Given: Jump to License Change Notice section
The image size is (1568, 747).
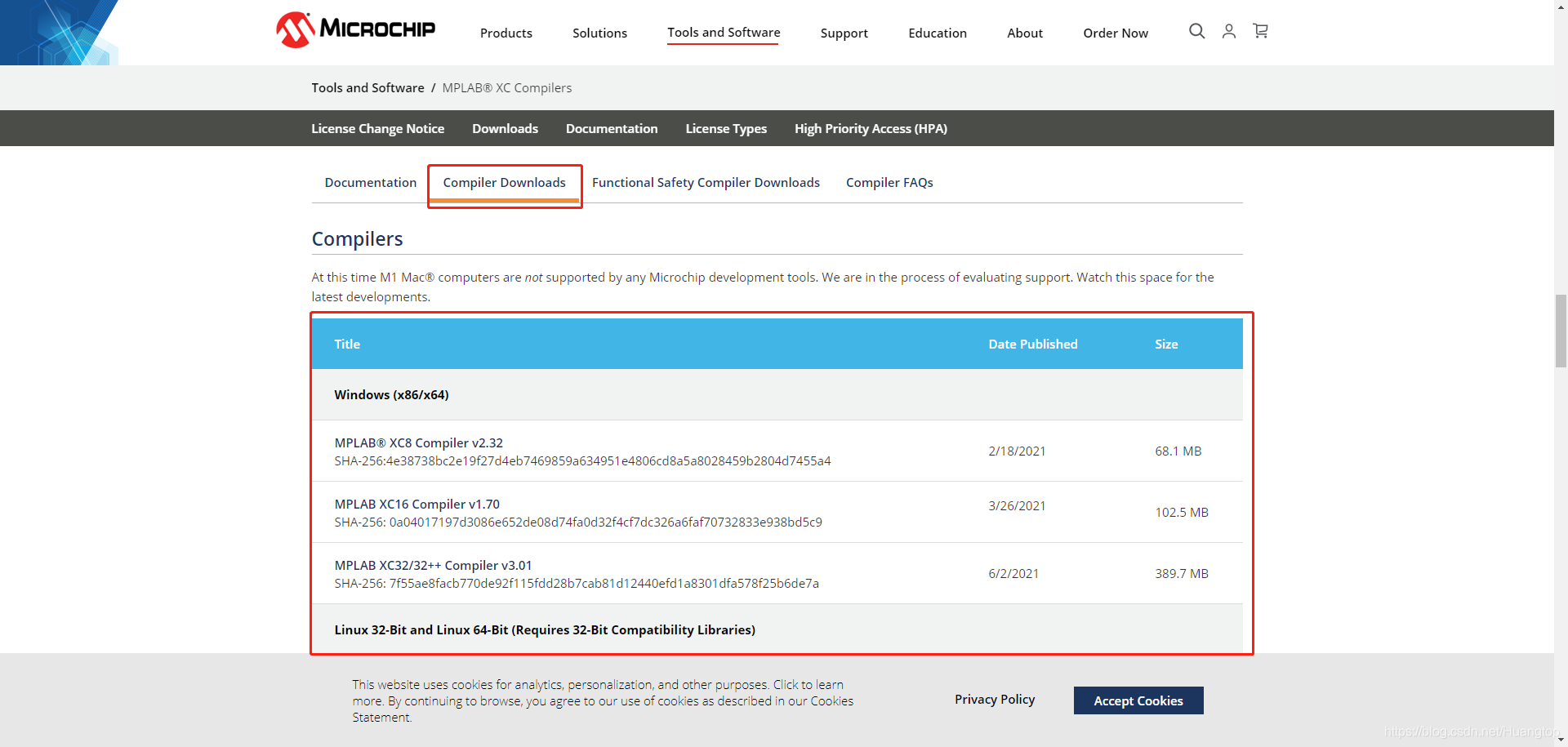Looking at the screenshot, I should [377, 128].
